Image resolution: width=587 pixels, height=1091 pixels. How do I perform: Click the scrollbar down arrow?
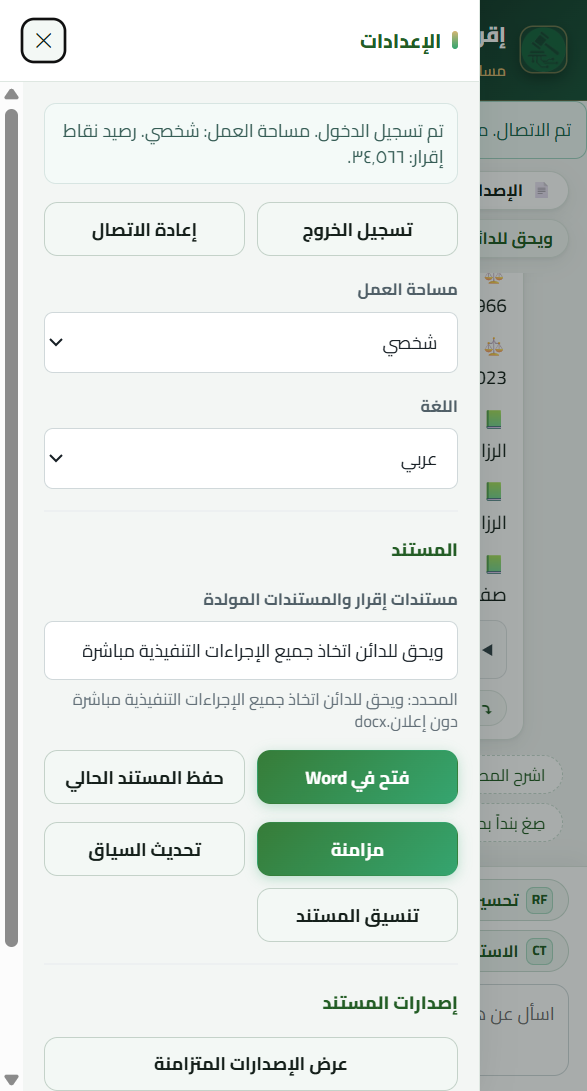click(x=11, y=1079)
